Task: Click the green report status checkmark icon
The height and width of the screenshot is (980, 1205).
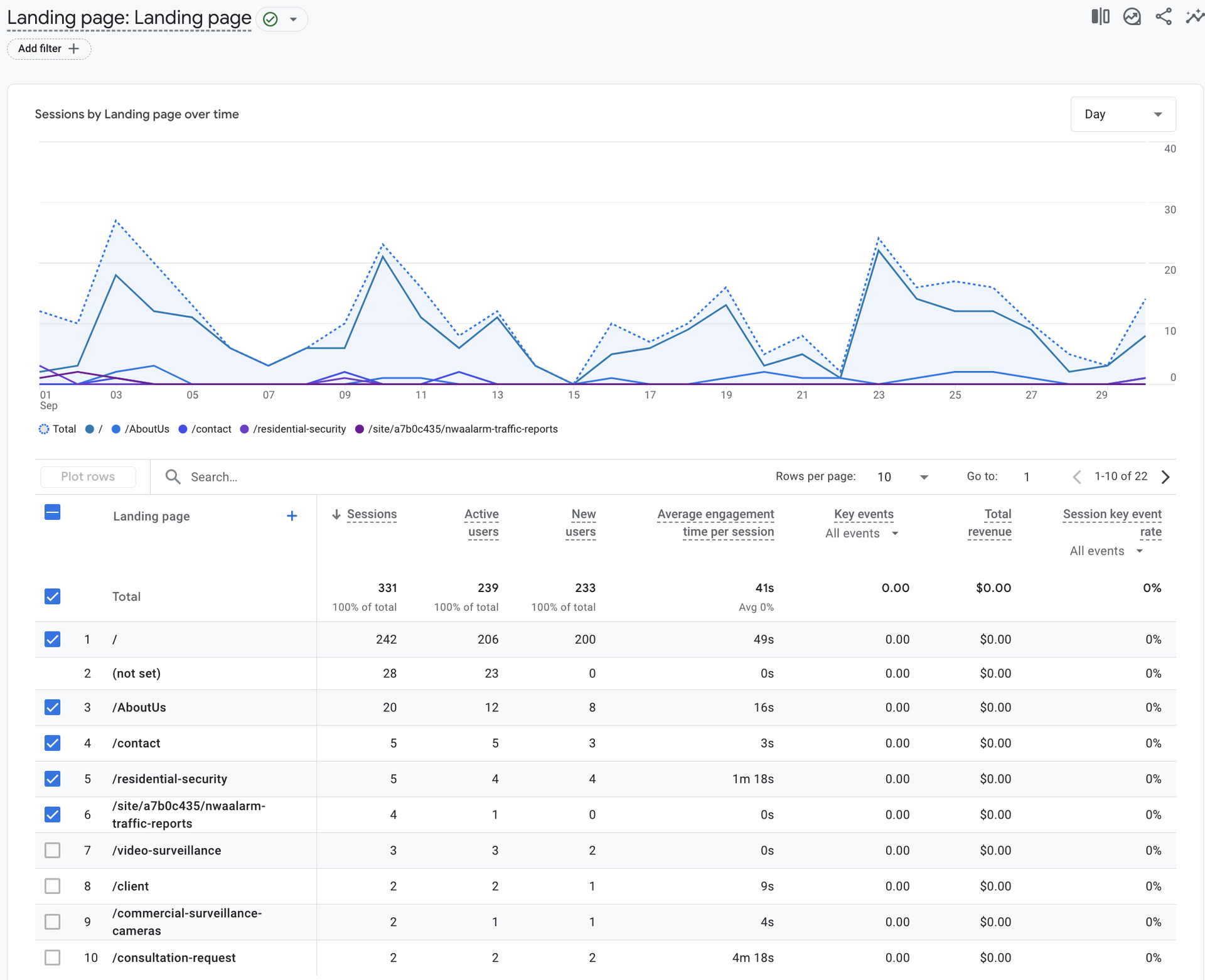Action: (x=270, y=19)
